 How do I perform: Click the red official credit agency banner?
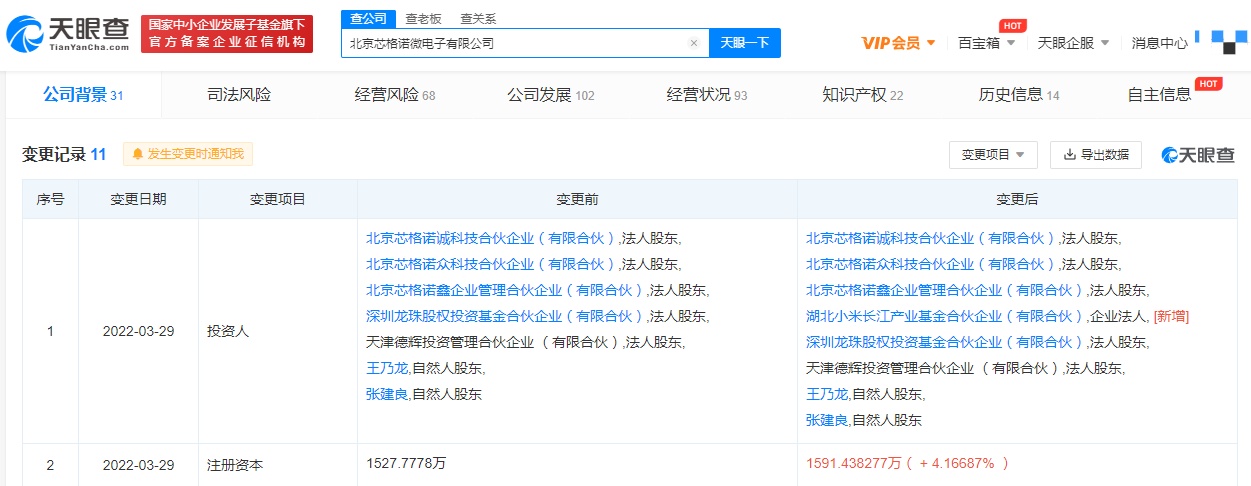(227, 35)
